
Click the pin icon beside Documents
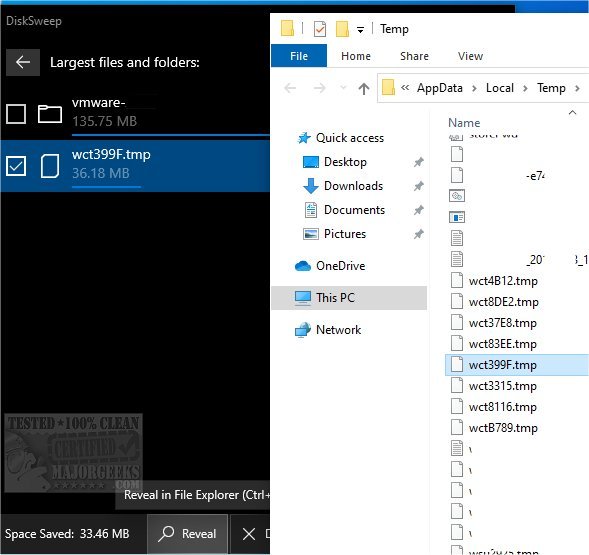(418, 210)
